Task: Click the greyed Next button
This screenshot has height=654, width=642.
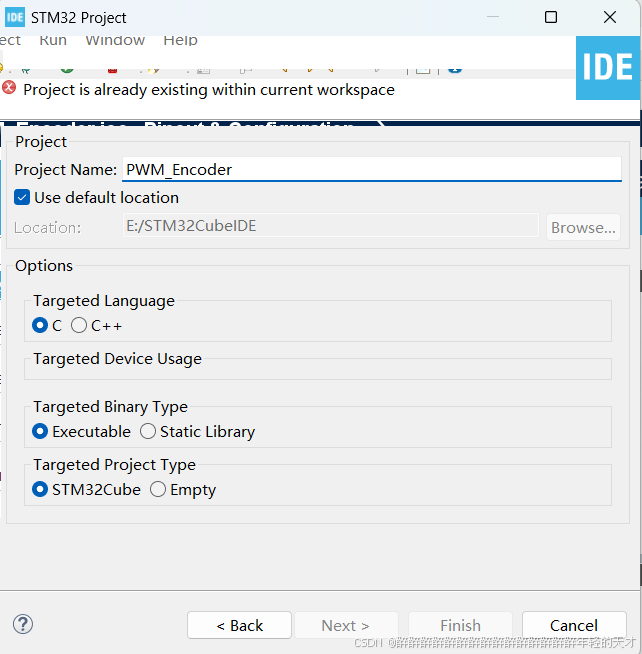Action: point(346,625)
